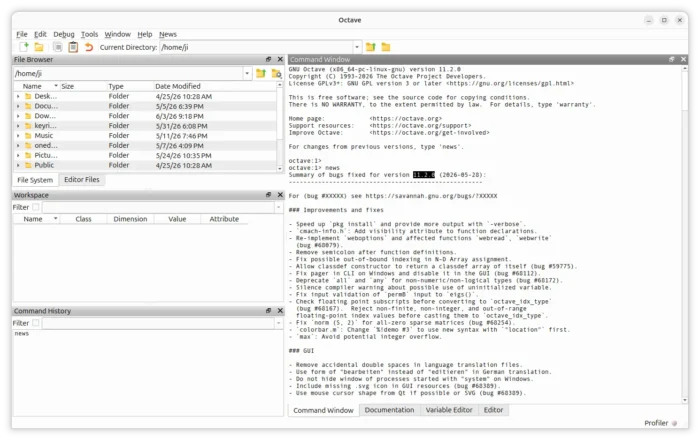The image size is (700, 440).
Task: Click the Undo toolbar icon
Action: pyautogui.click(x=89, y=47)
